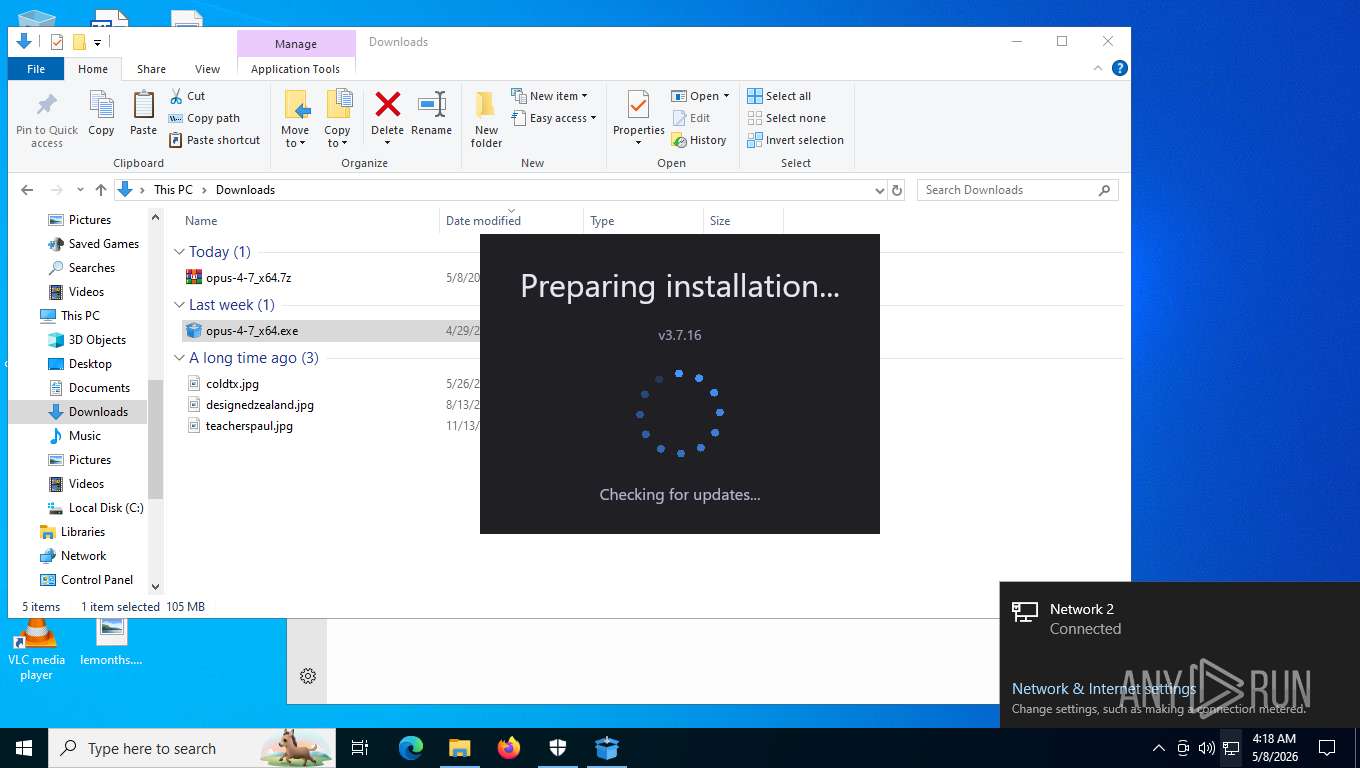
Task: Open the Application Tools tab
Action: pyautogui.click(x=295, y=69)
